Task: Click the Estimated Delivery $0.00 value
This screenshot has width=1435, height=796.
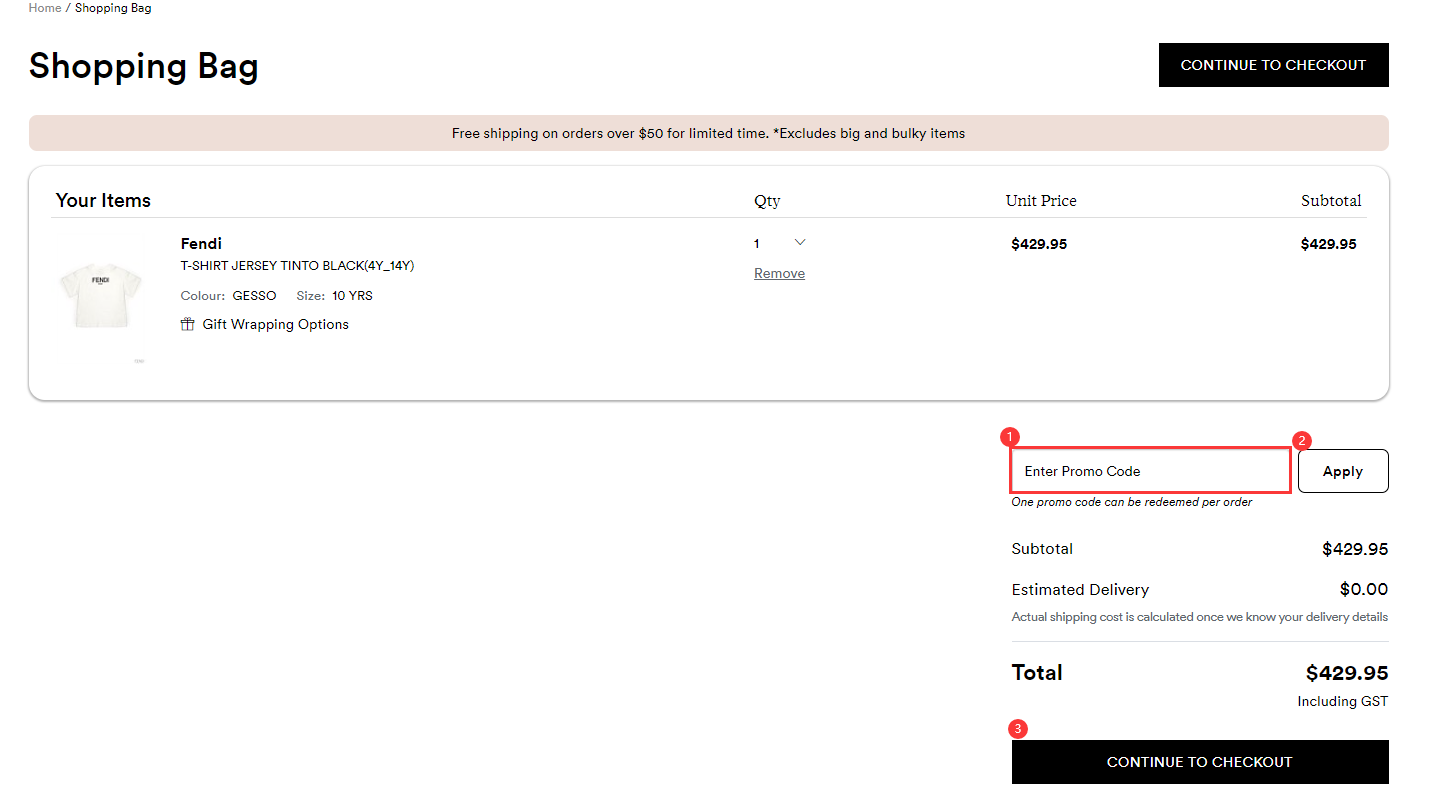Action: pos(1364,589)
